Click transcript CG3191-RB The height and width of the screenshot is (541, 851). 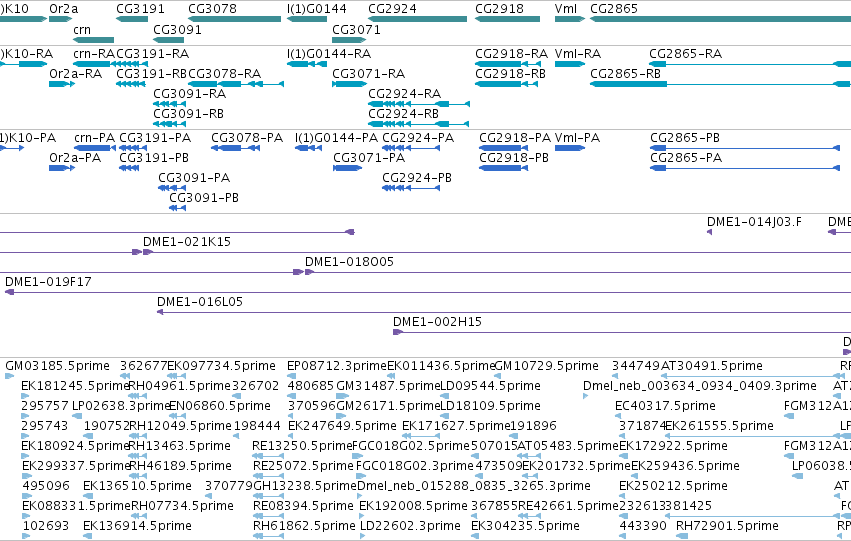[x=151, y=74]
